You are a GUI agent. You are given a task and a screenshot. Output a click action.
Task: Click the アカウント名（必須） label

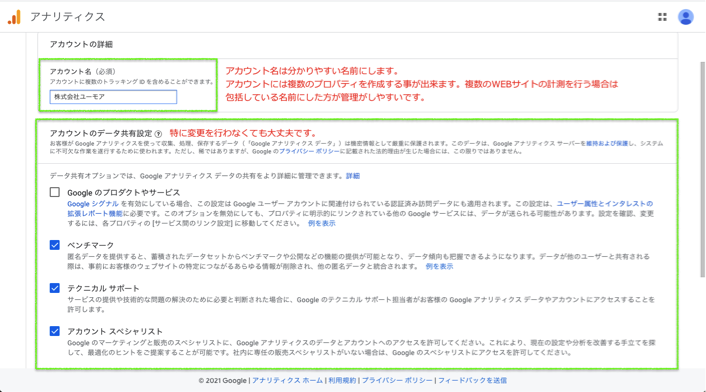click(x=83, y=72)
